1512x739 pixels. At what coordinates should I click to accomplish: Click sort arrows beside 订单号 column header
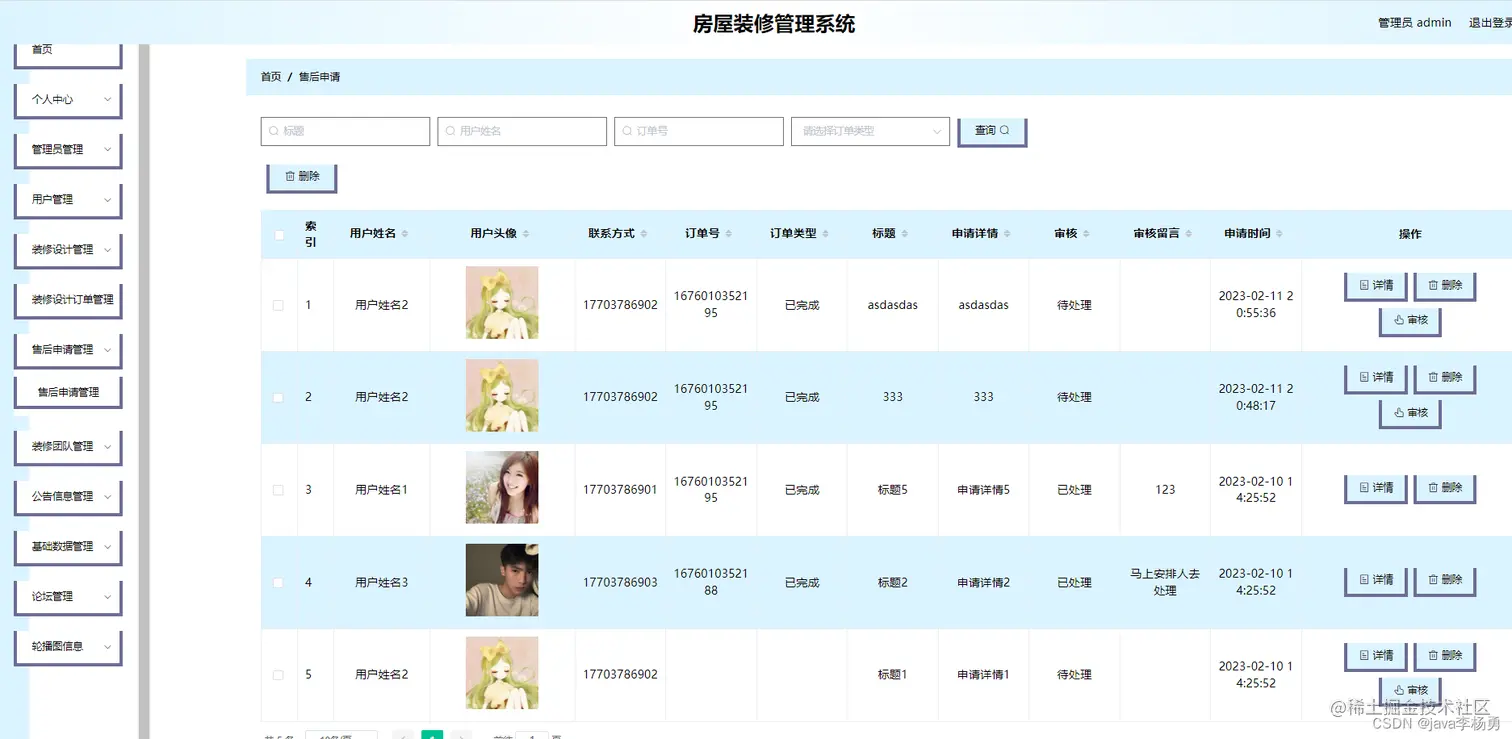click(729, 234)
